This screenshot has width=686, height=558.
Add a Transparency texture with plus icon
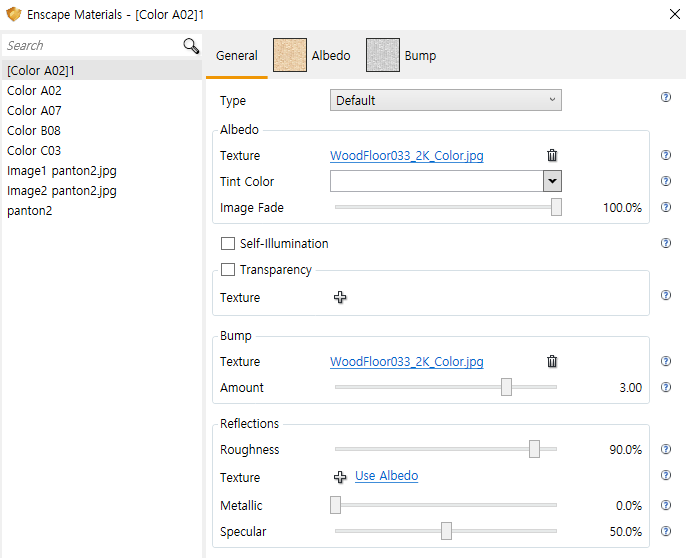click(340, 297)
